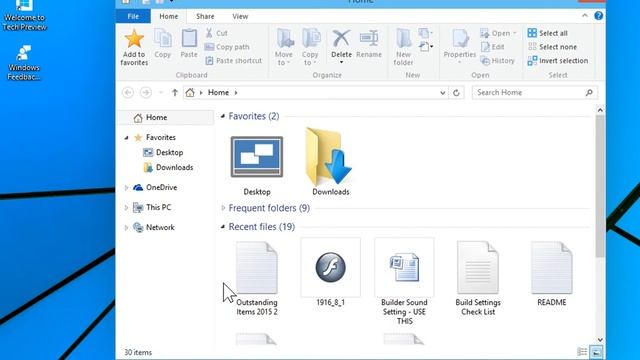The image size is (640, 360).
Task: Collapse the ribbon with chevron
Action: (x=584, y=16)
